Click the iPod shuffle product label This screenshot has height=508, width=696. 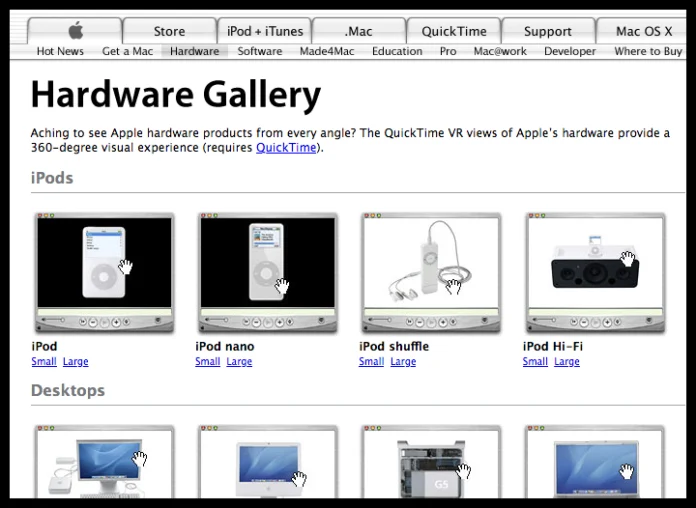click(394, 346)
